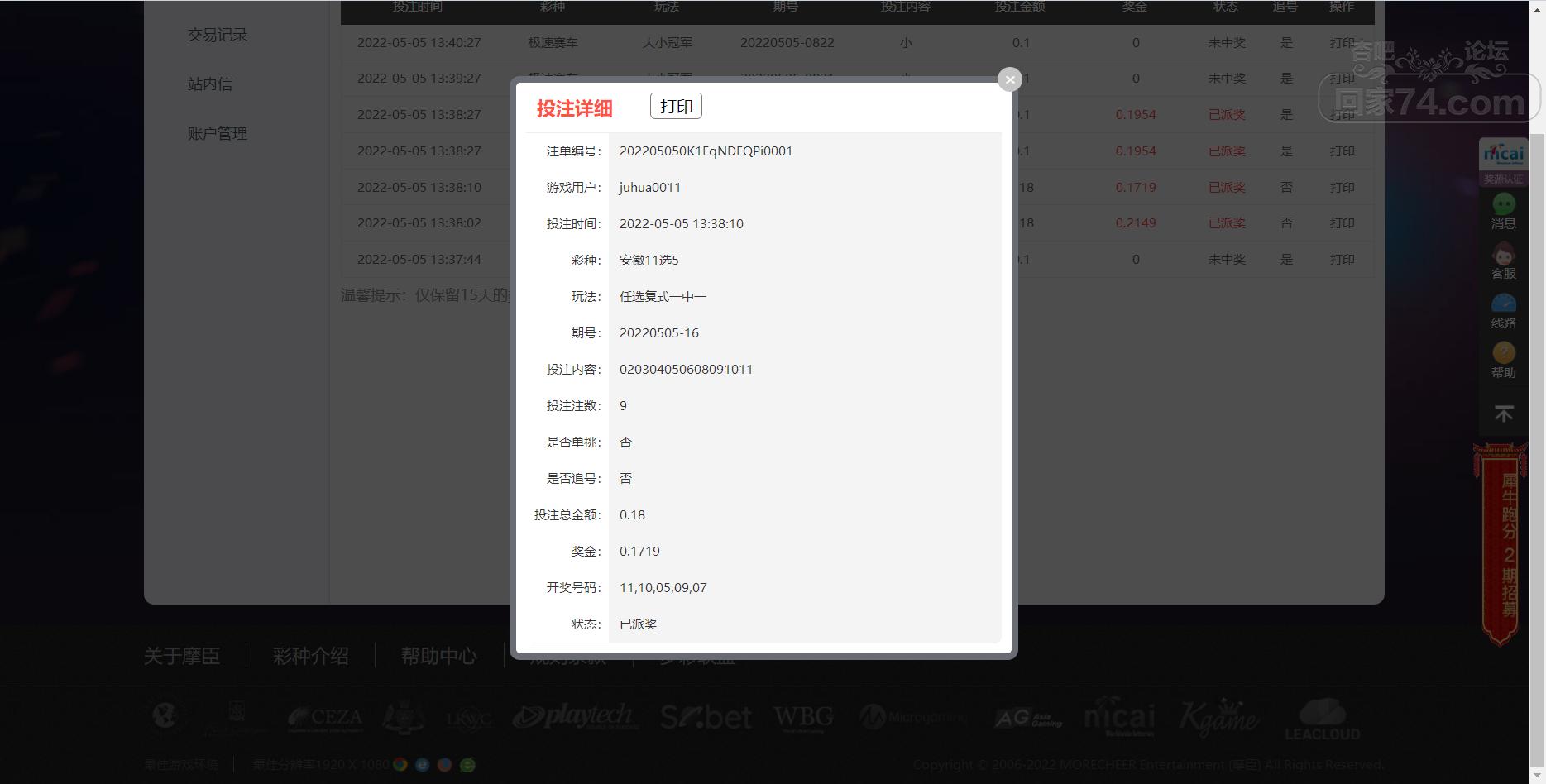Screen dimensions: 1546x784
Task: Open the 彩种介绍 footer link
Action: pos(311,657)
